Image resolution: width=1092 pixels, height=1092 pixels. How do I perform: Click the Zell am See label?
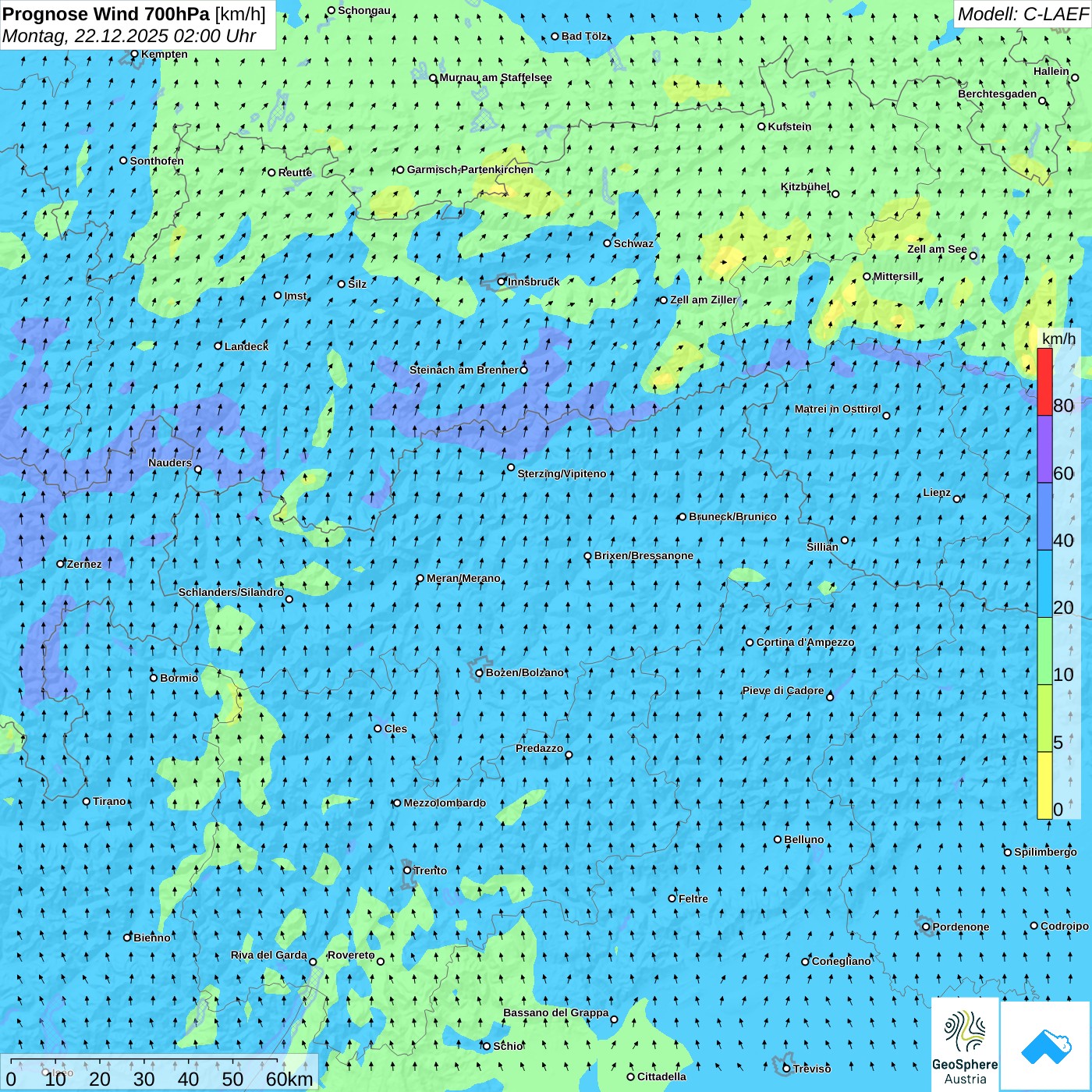tap(937, 250)
